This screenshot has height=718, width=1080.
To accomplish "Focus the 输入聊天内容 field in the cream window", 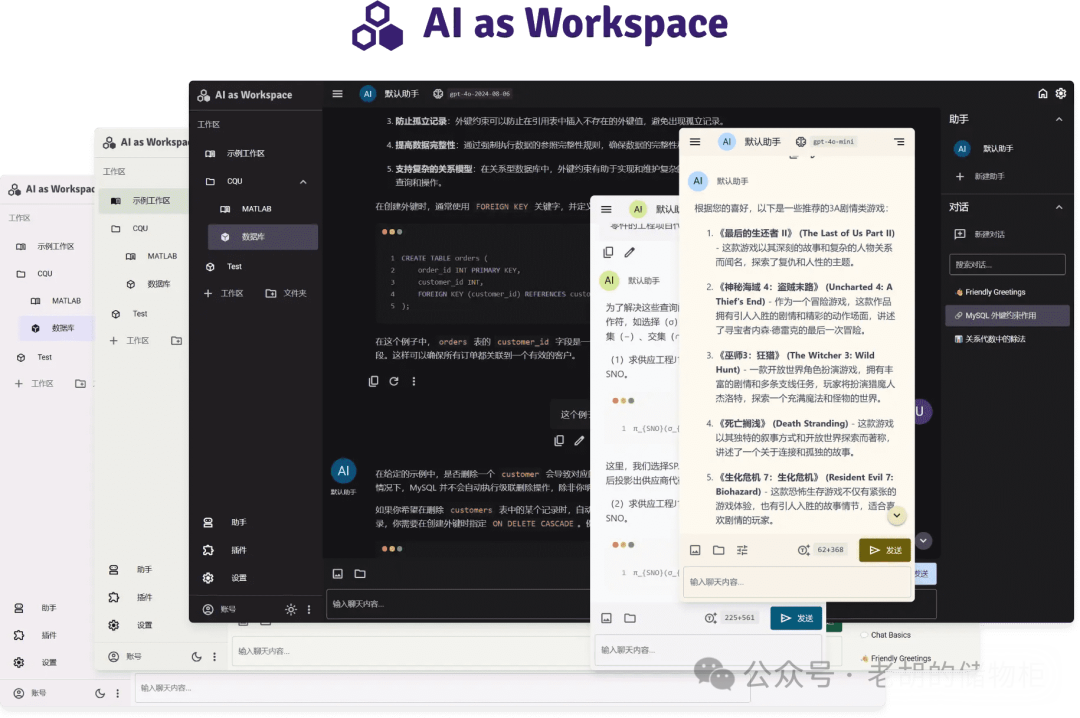I will (797, 582).
